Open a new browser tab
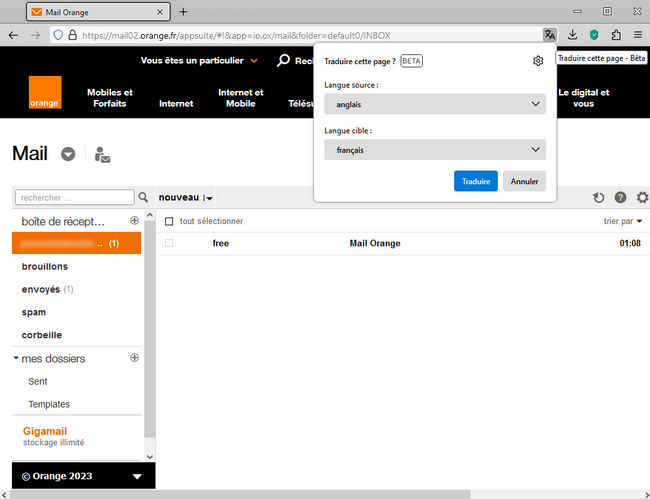The width and height of the screenshot is (650, 499). coord(183,12)
